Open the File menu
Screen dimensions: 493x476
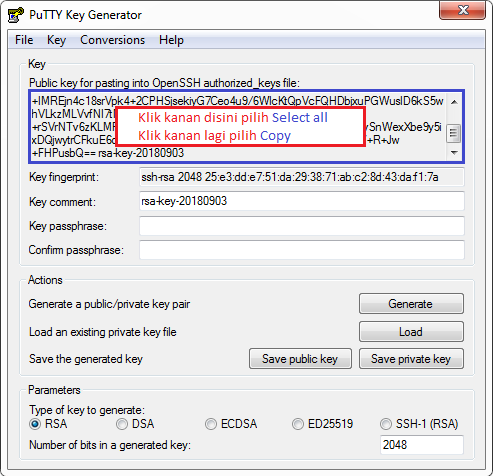point(24,40)
